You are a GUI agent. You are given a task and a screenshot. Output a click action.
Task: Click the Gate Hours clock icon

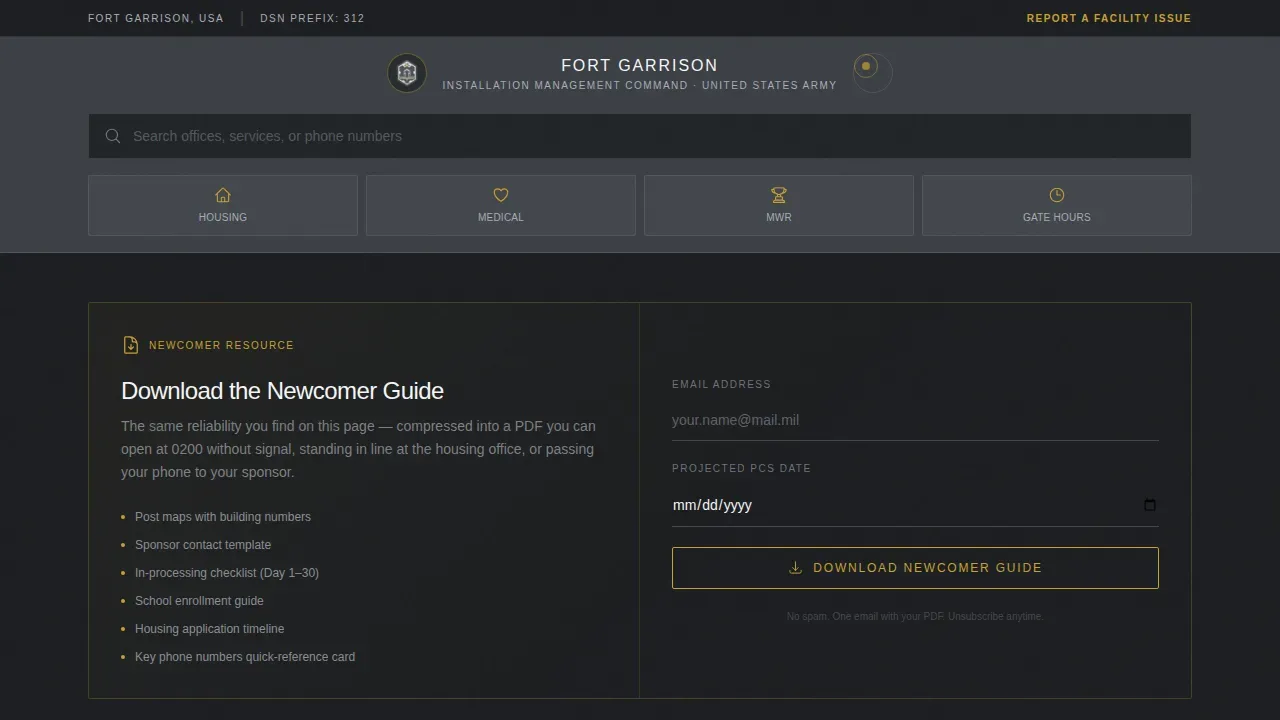point(1057,195)
